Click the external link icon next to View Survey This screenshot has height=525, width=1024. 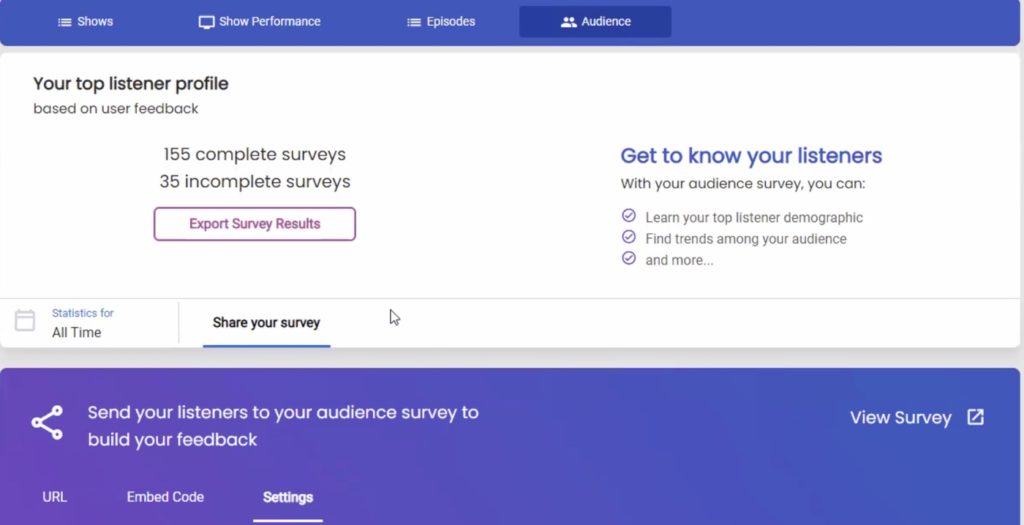pos(975,417)
